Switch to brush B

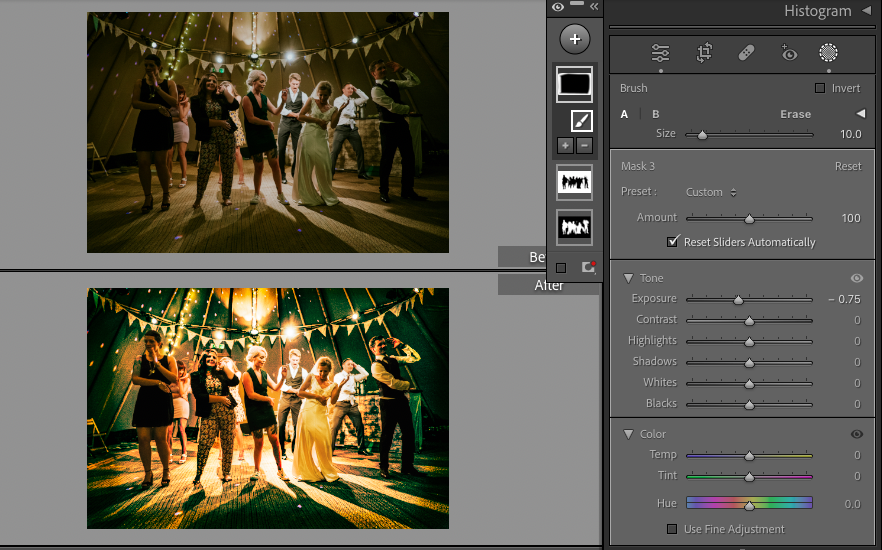coord(656,114)
